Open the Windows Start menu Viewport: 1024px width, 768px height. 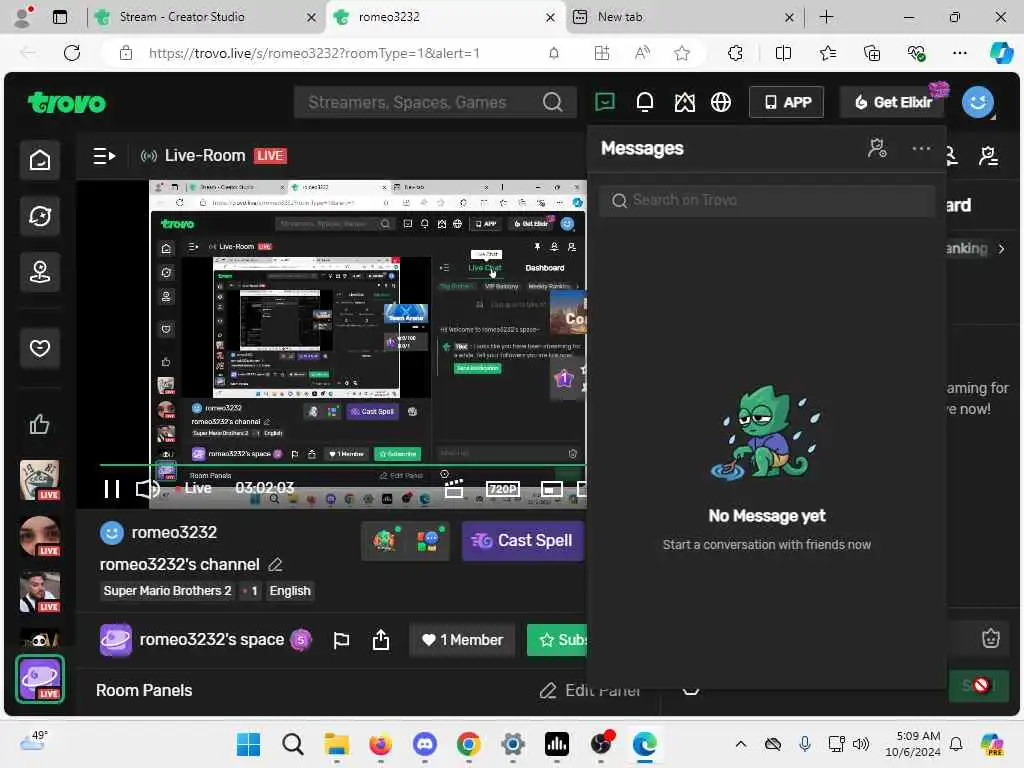248,744
